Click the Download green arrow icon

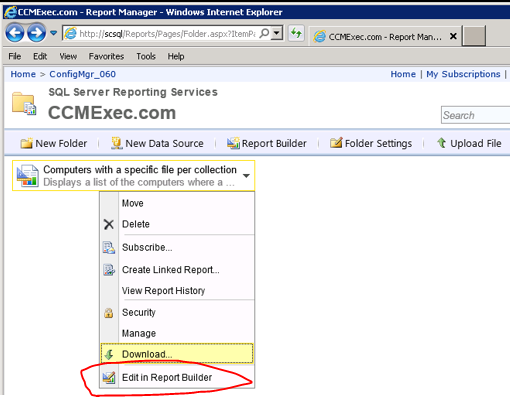109,354
